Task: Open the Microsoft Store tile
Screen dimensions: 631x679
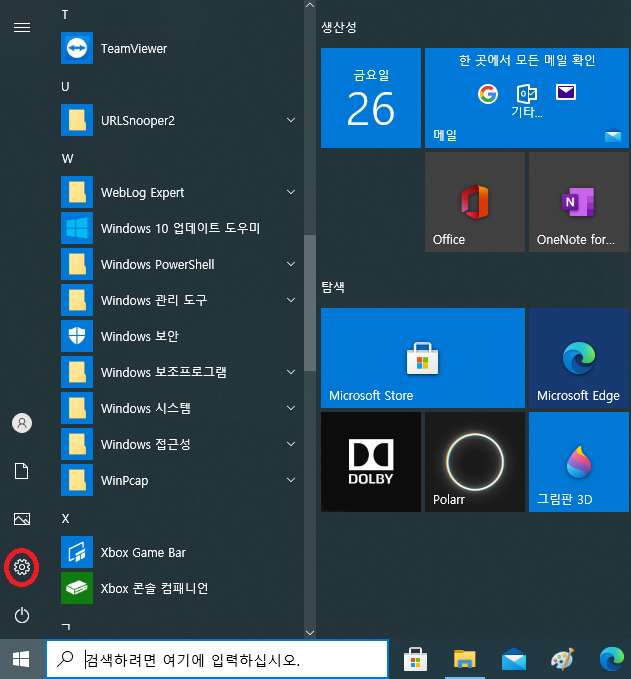Action: pos(423,358)
